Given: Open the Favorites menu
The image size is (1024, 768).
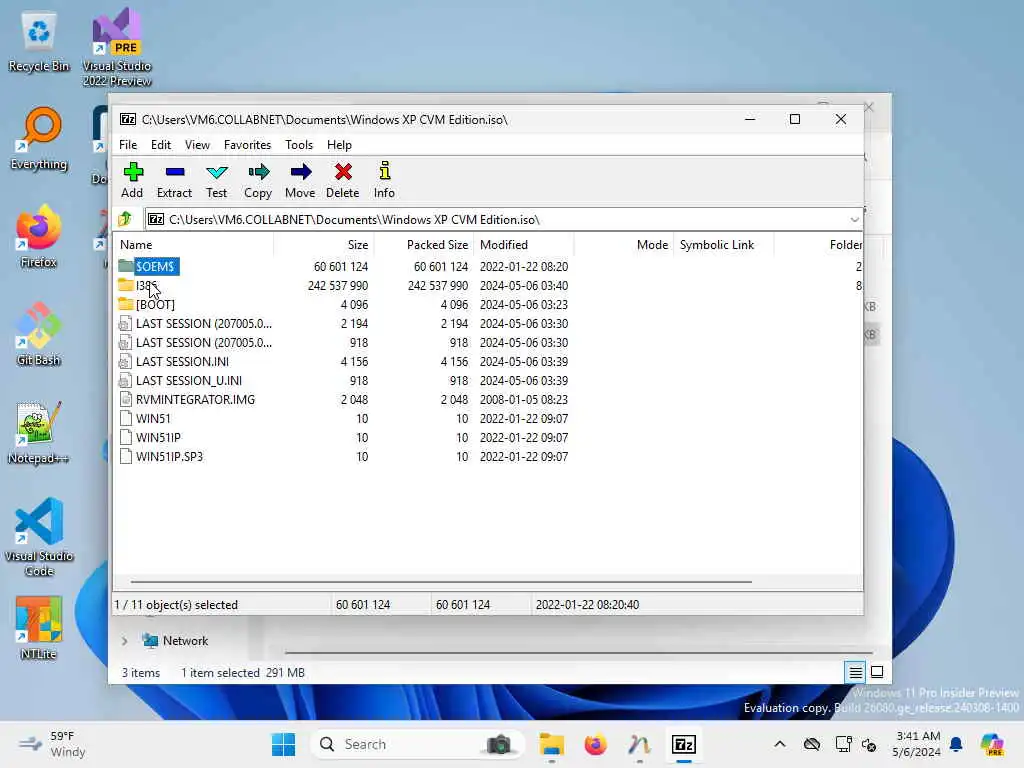Looking at the screenshot, I should tap(248, 145).
